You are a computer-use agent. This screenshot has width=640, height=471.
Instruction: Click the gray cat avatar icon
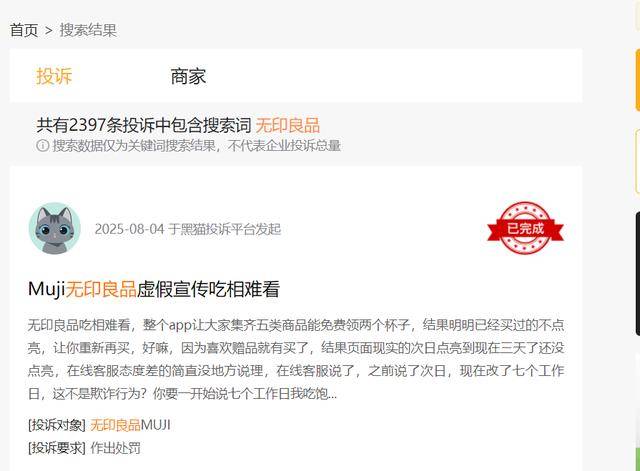tap(55, 228)
